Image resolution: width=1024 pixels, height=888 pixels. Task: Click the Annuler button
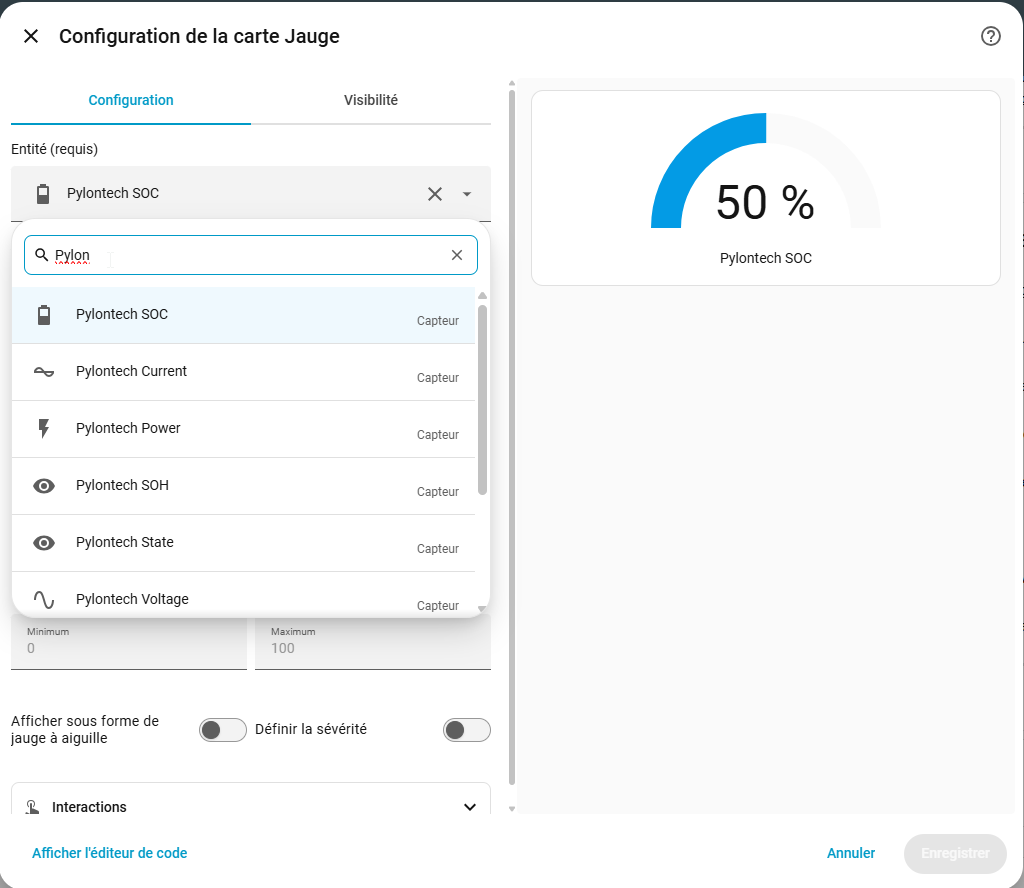[x=851, y=853]
